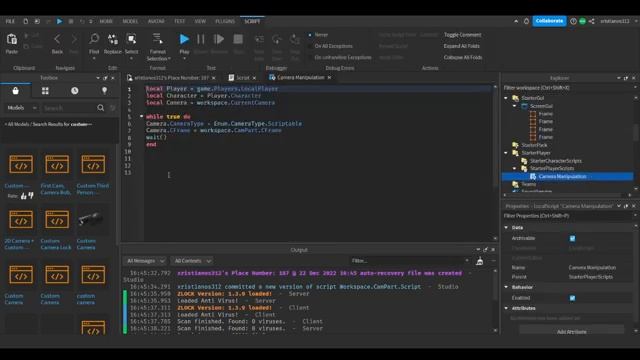Screen dimensions: 640x360
Task: Click the Step Over debugger icon
Action: (277, 39)
